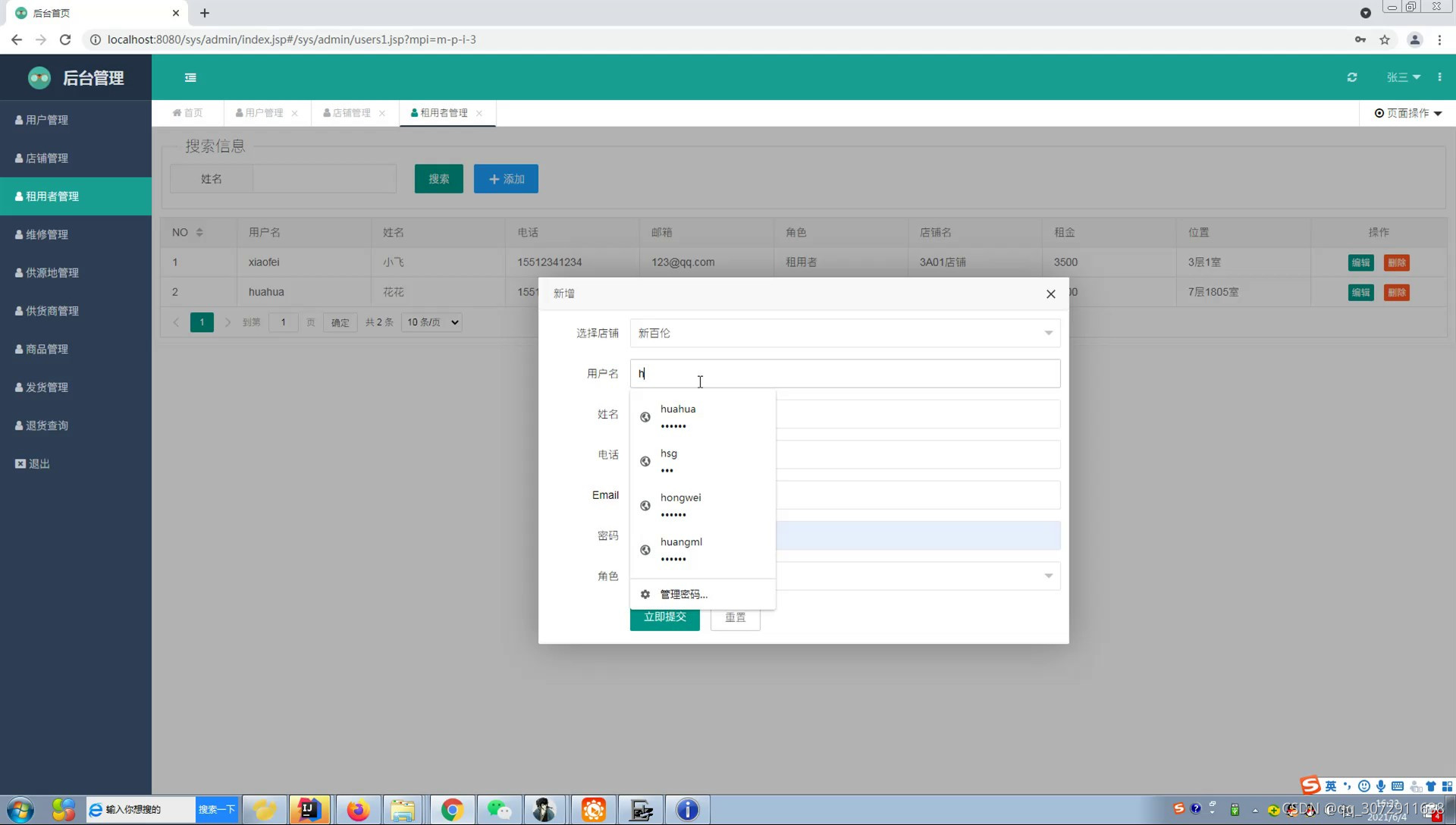Click the 用户名 input field
Image resolution: width=1456 pixels, height=825 pixels.
coord(845,374)
